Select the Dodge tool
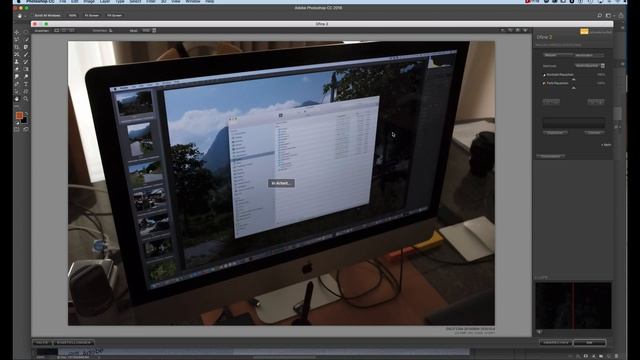This screenshot has height=360, width=640. point(26,76)
